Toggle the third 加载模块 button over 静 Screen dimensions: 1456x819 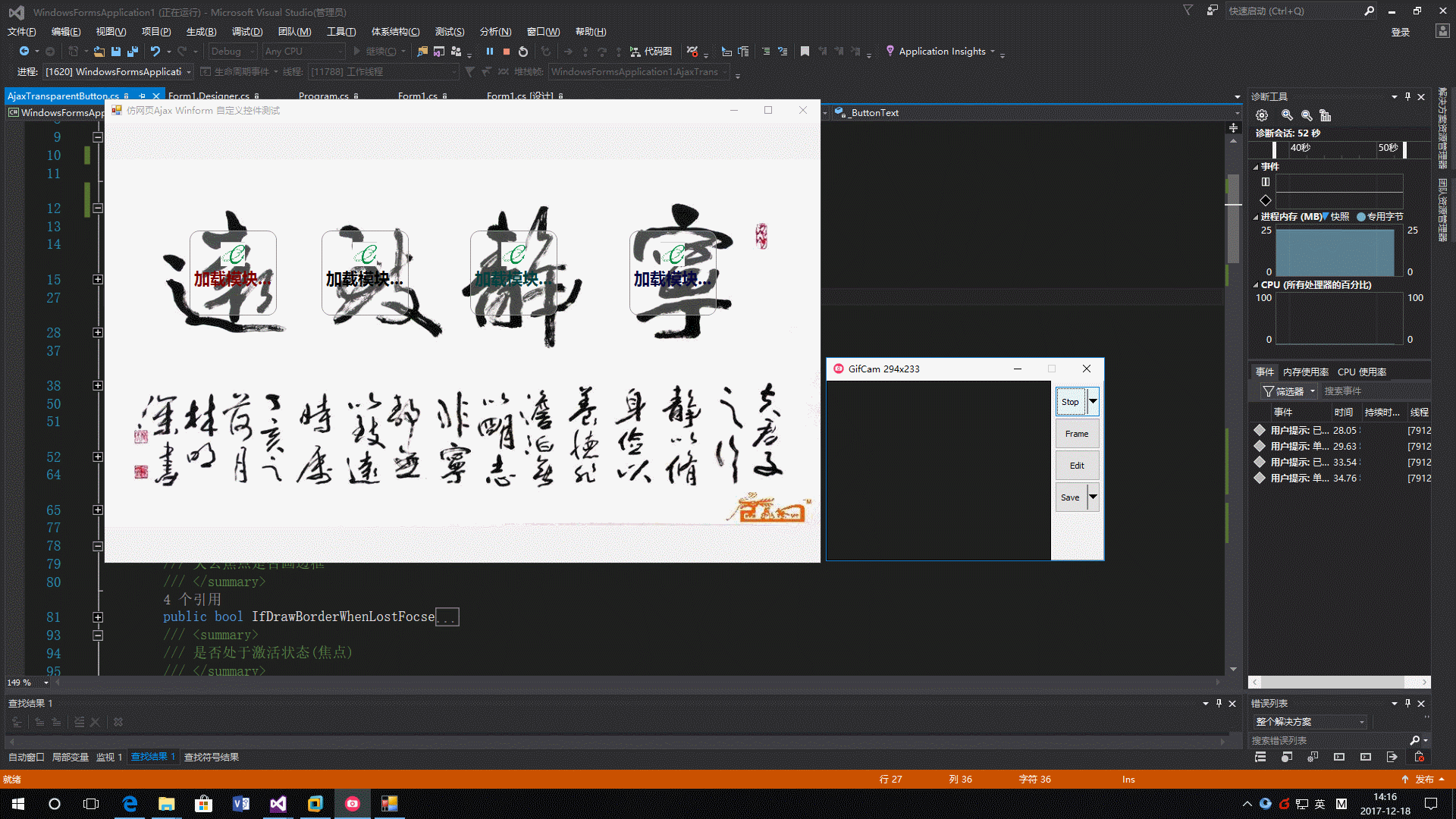click(513, 273)
